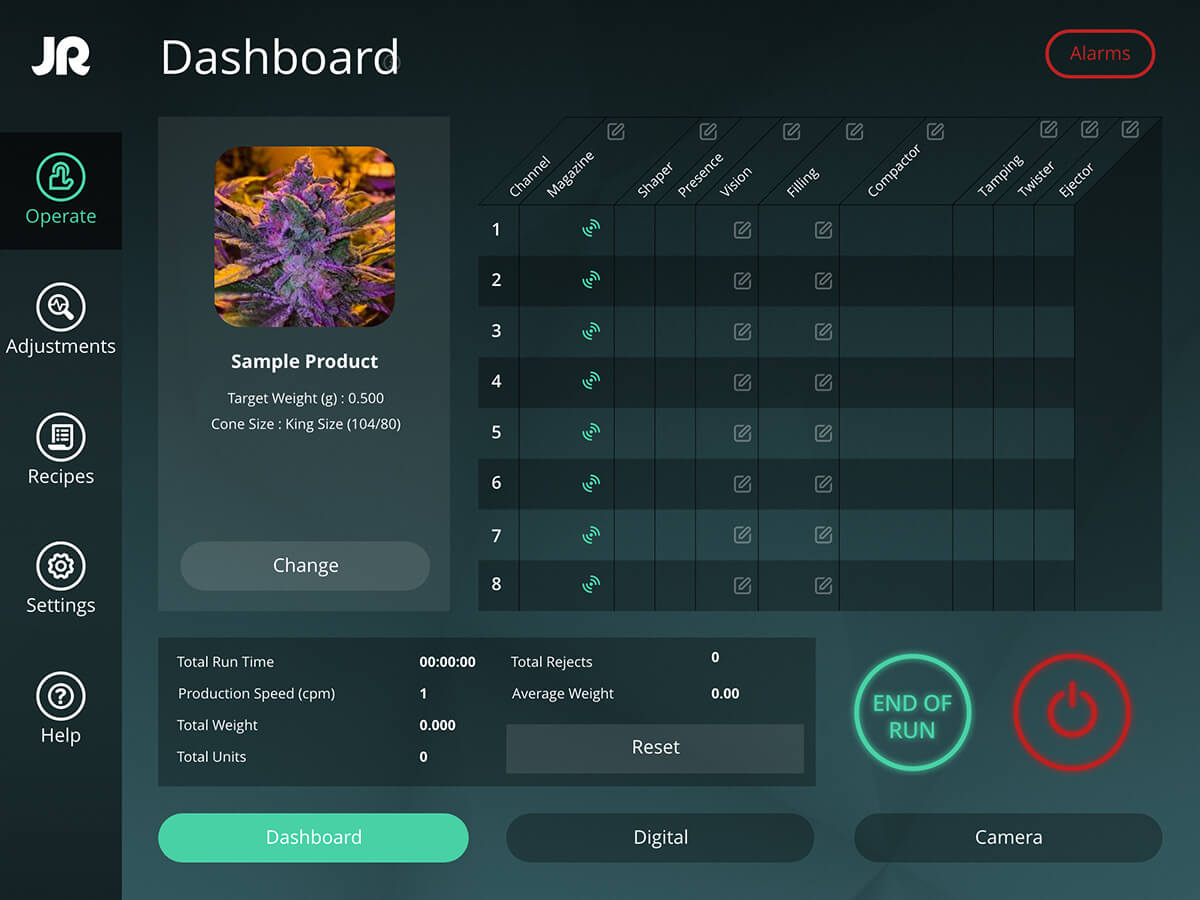Edit the Filling column header settings
The width and height of the screenshot is (1200, 900).
pos(855,131)
